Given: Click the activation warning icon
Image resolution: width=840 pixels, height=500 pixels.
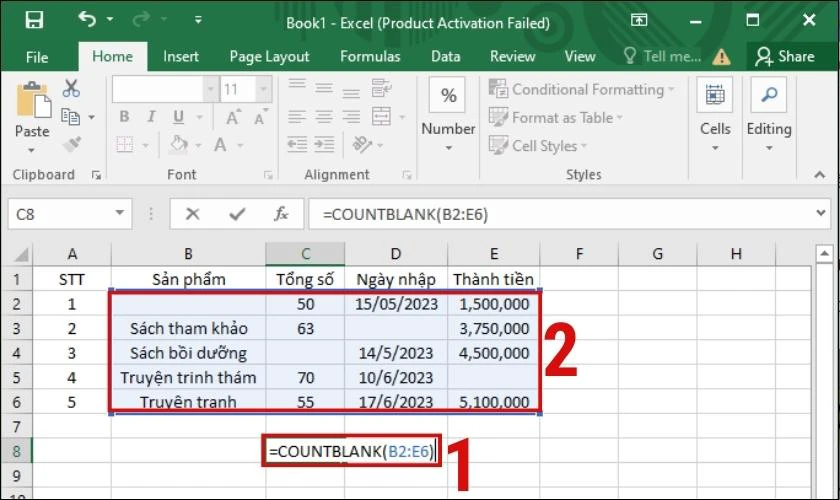Looking at the screenshot, I should click(x=722, y=57).
